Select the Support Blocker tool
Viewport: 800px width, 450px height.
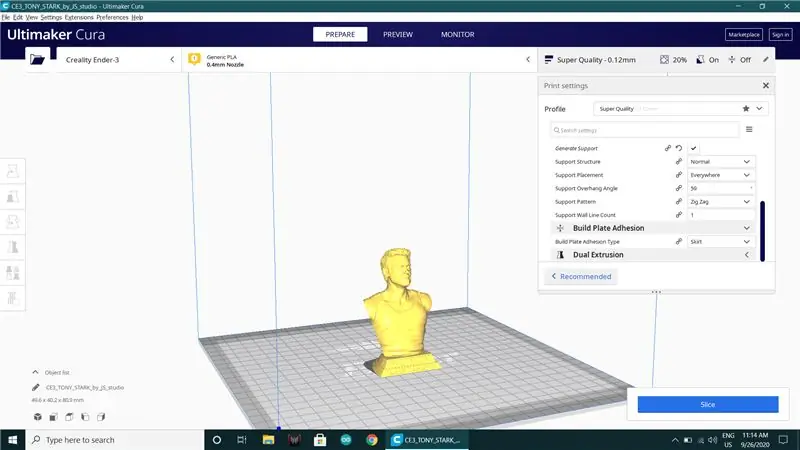coord(13,298)
